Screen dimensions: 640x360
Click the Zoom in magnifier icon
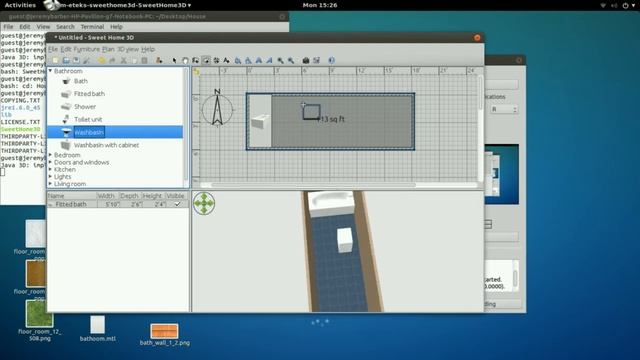pyautogui.click(x=280, y=60)
